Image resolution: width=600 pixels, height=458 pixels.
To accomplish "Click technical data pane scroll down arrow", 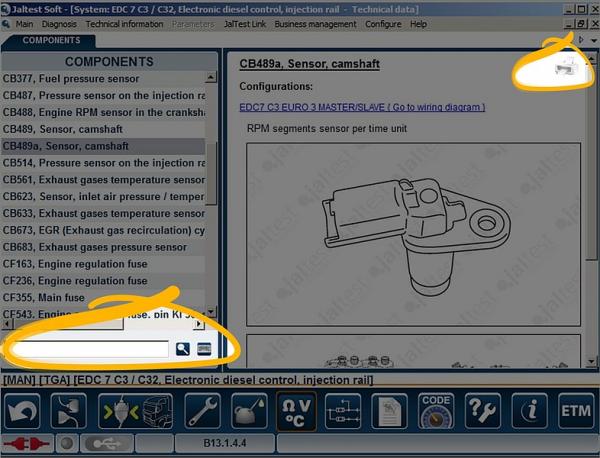I will (591, 361).
